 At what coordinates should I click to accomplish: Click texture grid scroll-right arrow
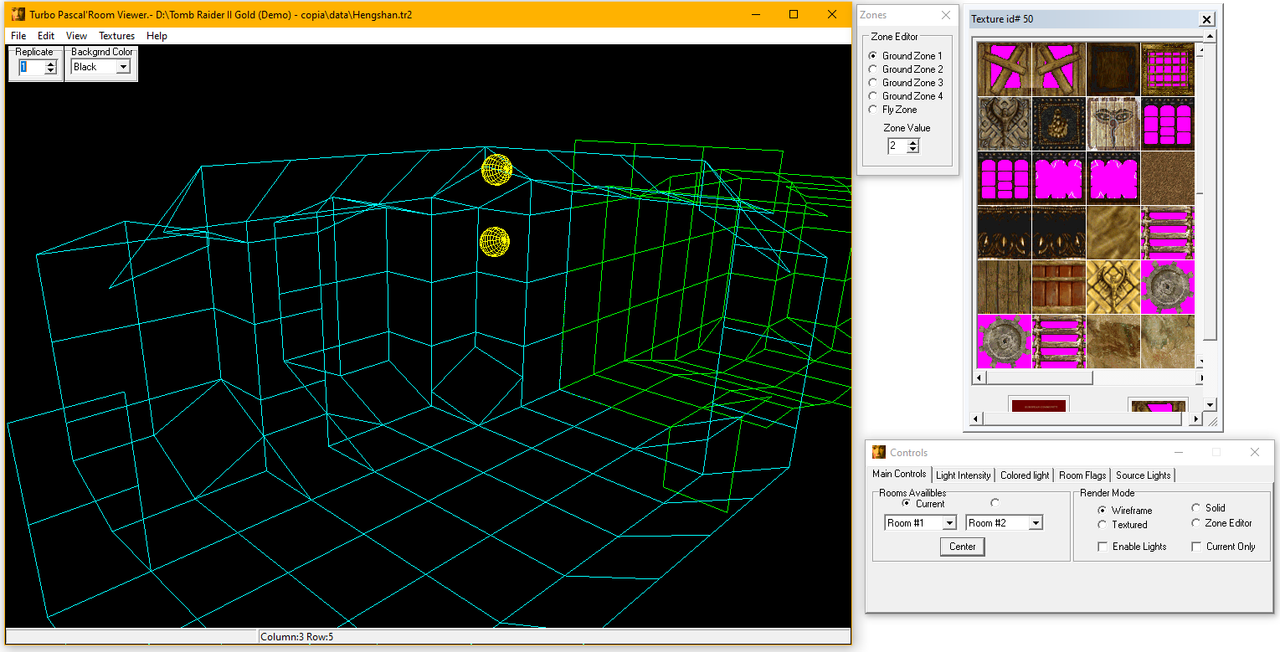tap(1202, 378)
